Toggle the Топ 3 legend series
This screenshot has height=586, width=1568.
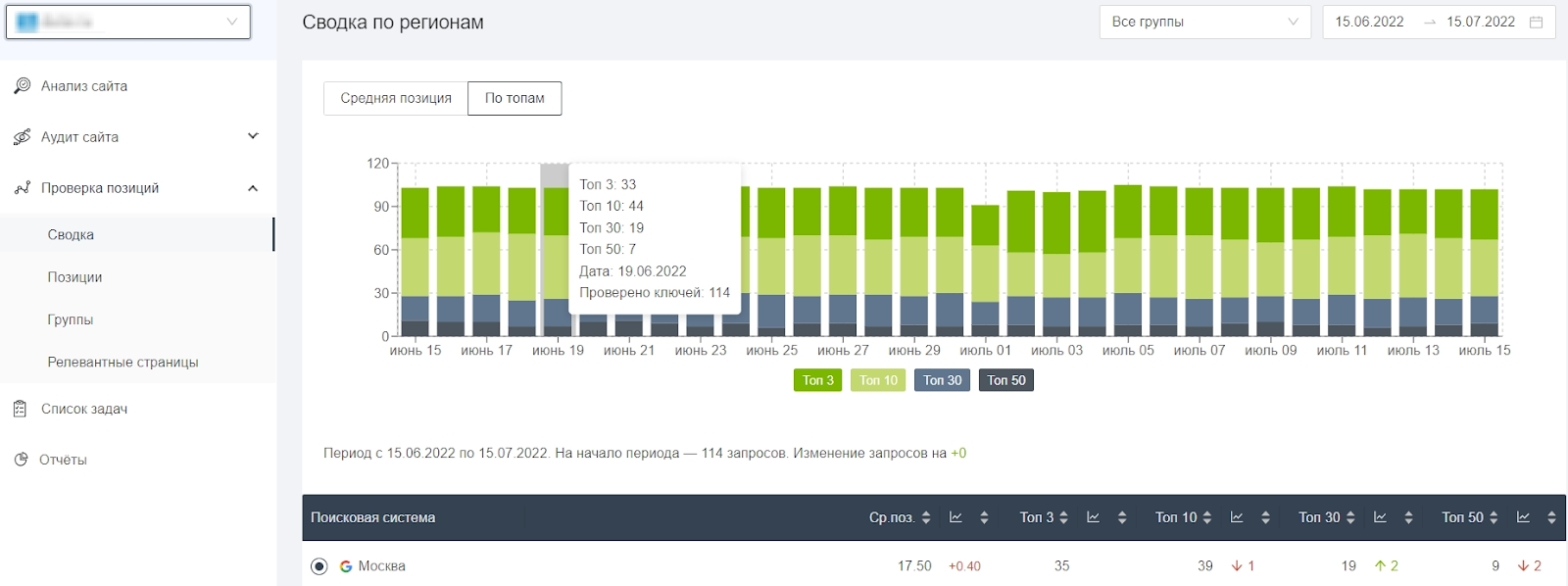[817, 380]
